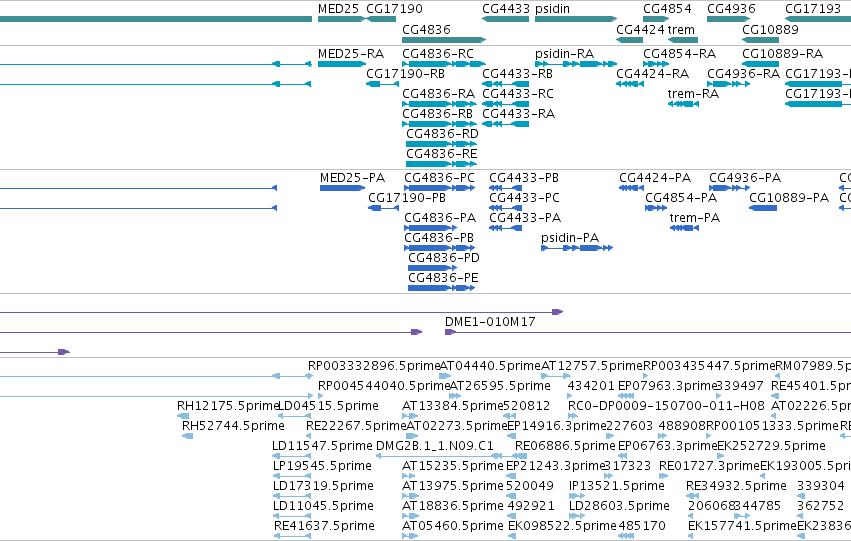Viewport: 851px width, 541px height.
Task: Click transcript CG4836-RB
Action: (437, 114)
